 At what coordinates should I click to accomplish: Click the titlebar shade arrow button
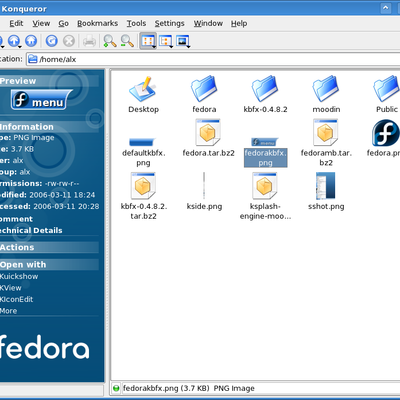[x=386, y=8]
